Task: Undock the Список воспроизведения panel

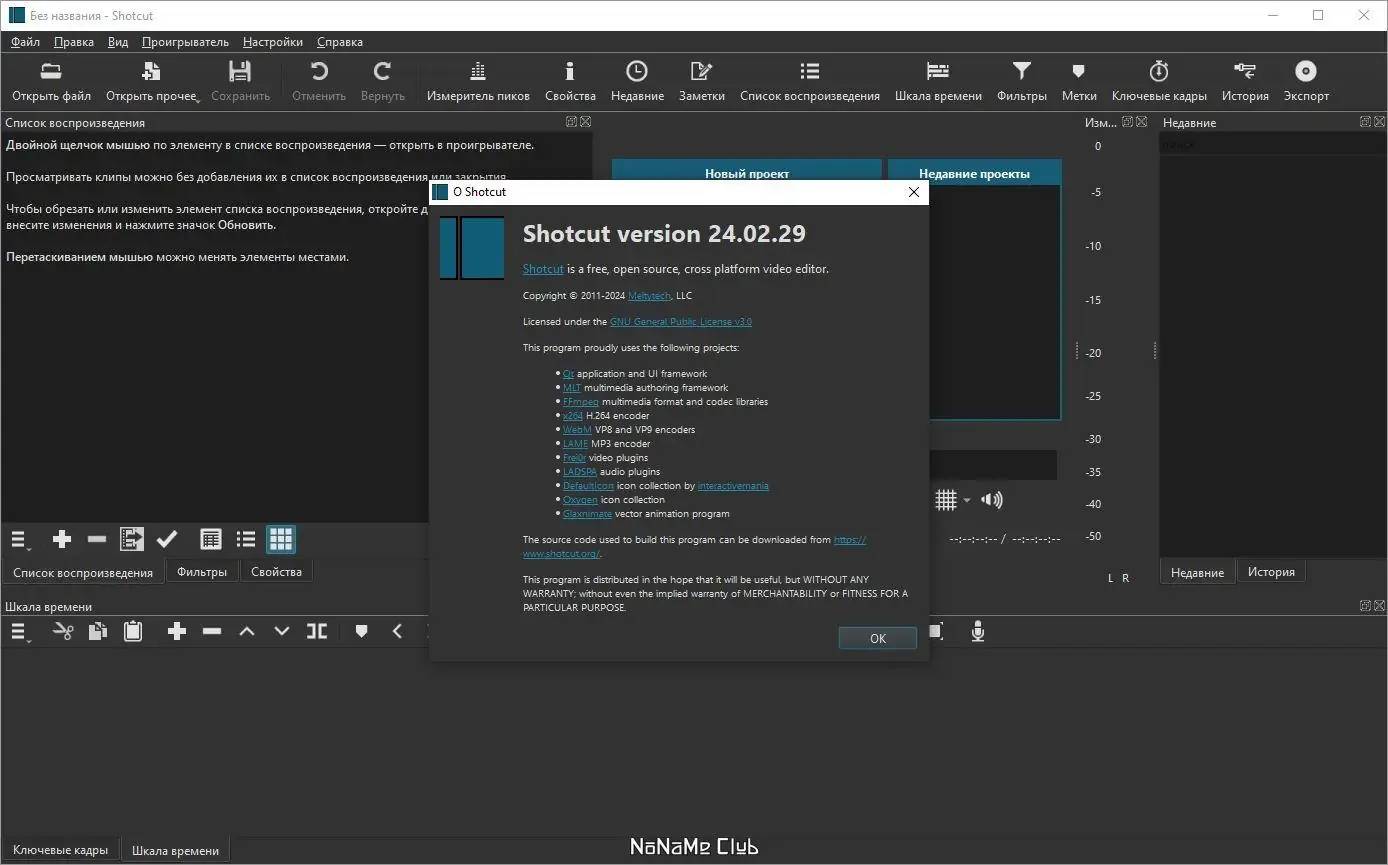Action: [570, 122]
